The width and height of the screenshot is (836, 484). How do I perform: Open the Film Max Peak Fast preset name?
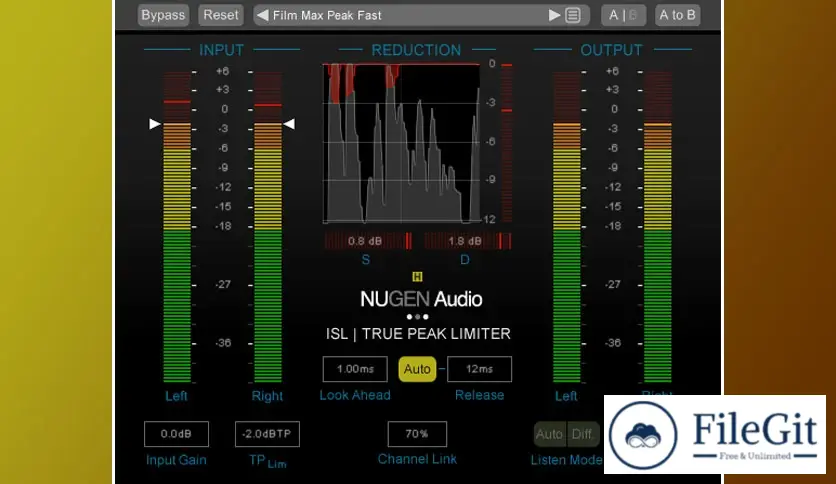(327, 15)
